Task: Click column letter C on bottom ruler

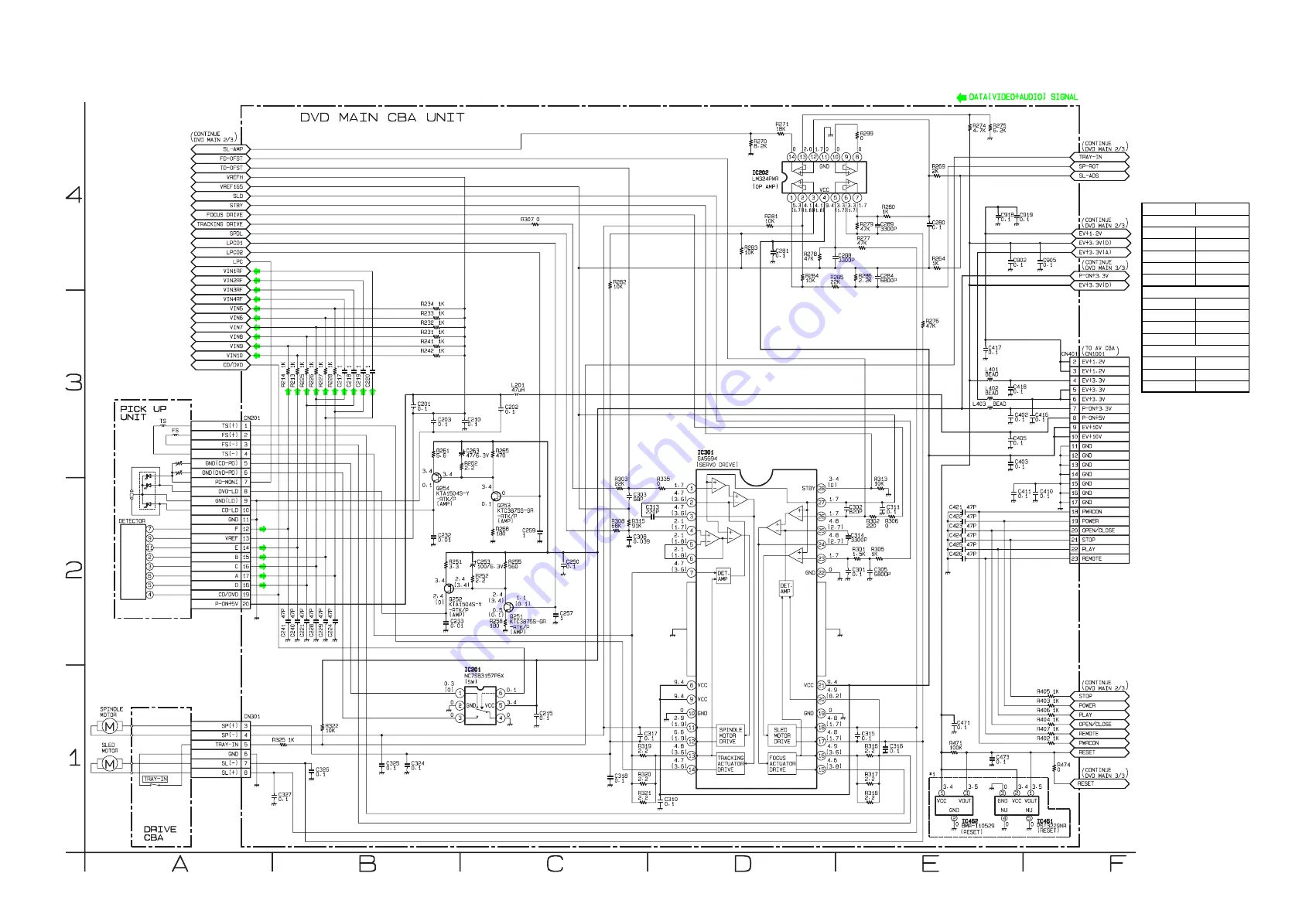Action: tap(555, 864)
